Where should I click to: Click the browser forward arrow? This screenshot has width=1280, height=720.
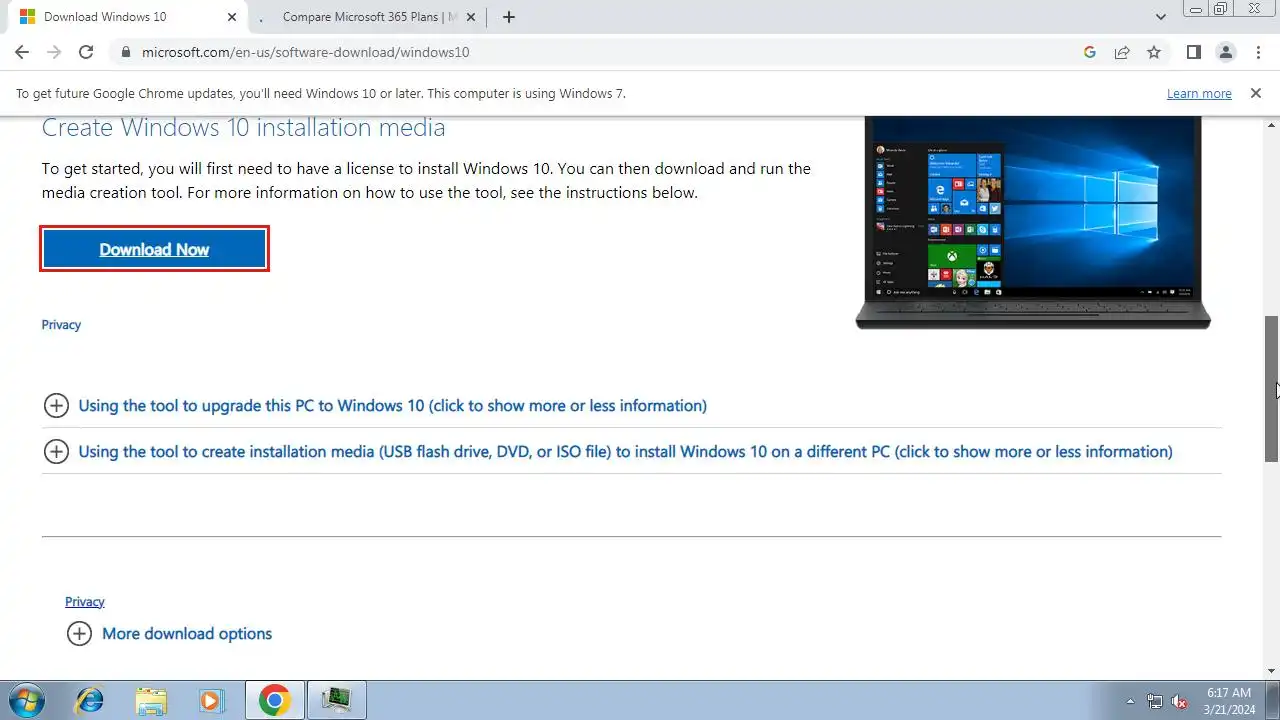[x=54, y=52]
